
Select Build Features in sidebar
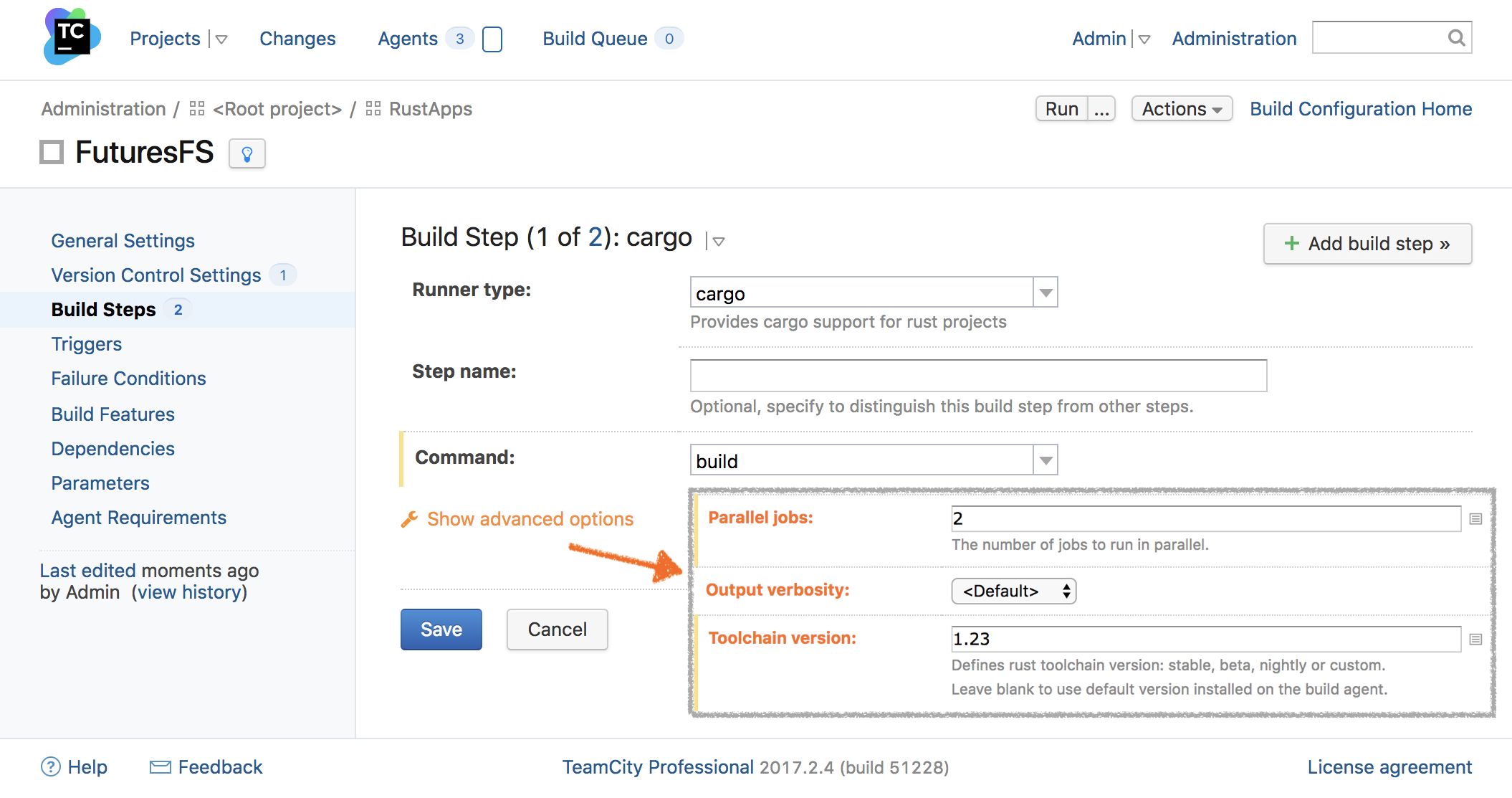tap(113, 414)
